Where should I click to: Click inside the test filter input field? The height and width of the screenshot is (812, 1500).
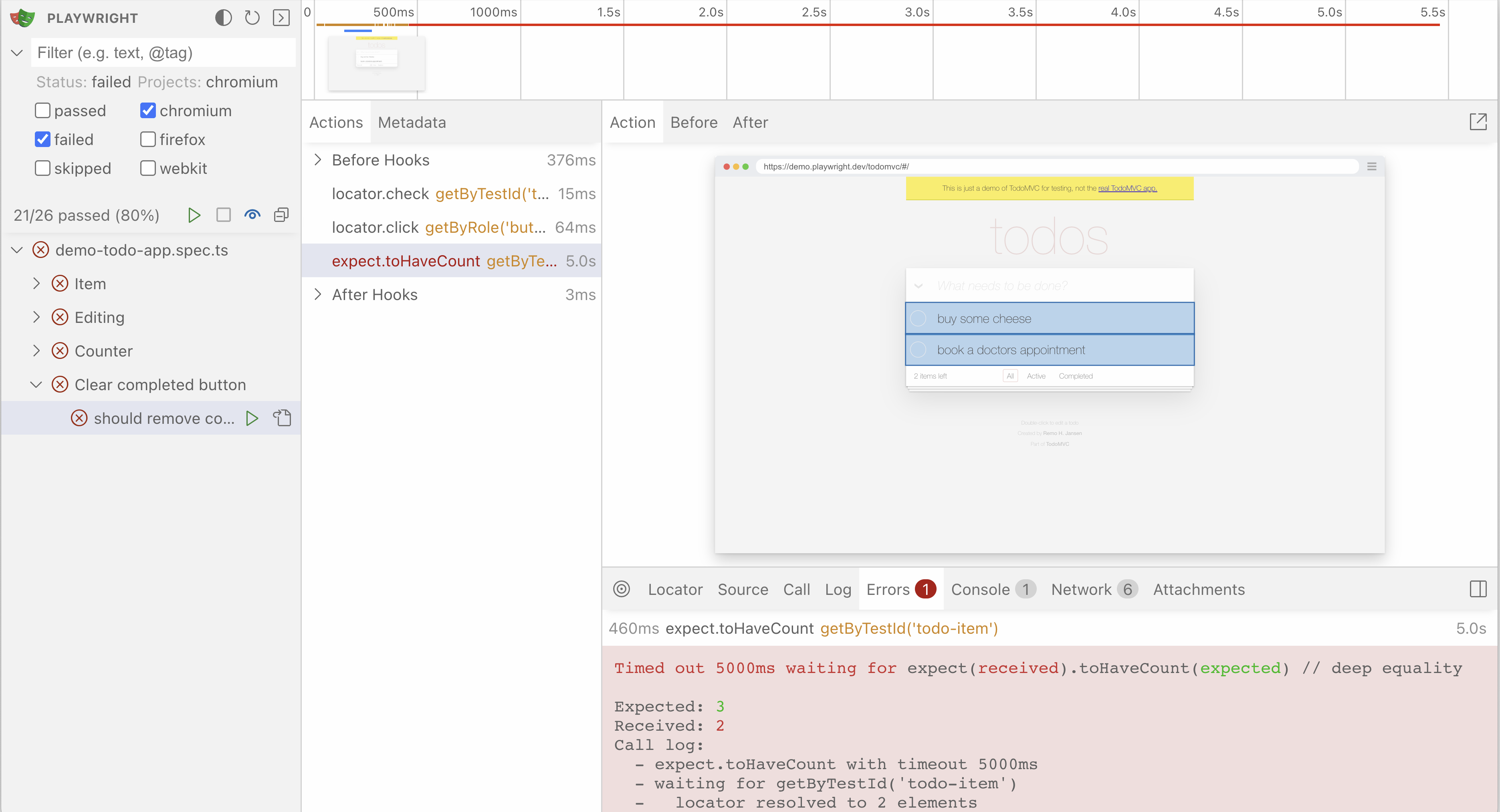(x=163, y=52)
